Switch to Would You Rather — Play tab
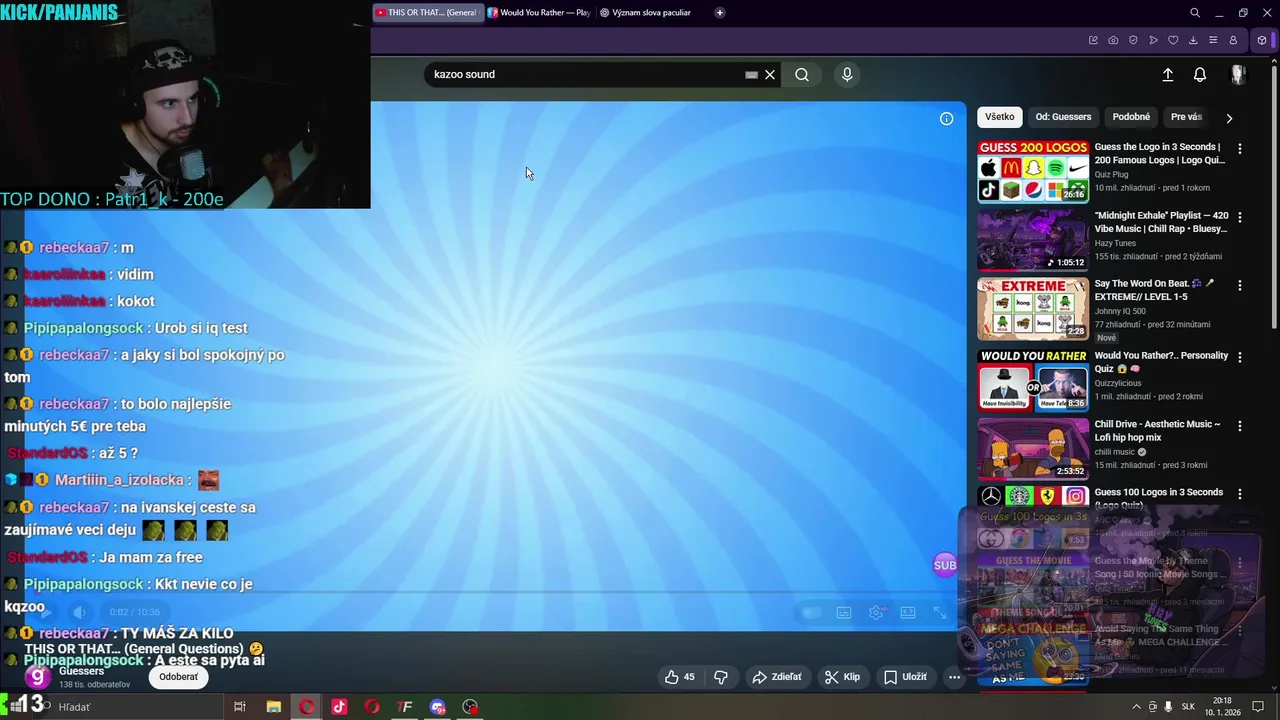Viewport: 1280px width, 720px height. tap(540, 13)
